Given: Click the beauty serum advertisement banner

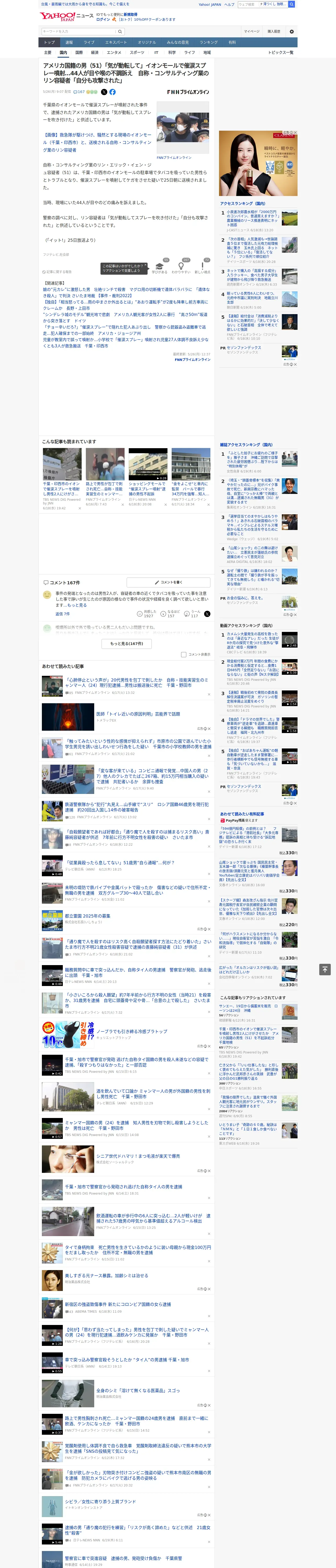Looking at the screenshot, I should pos(259,163).
